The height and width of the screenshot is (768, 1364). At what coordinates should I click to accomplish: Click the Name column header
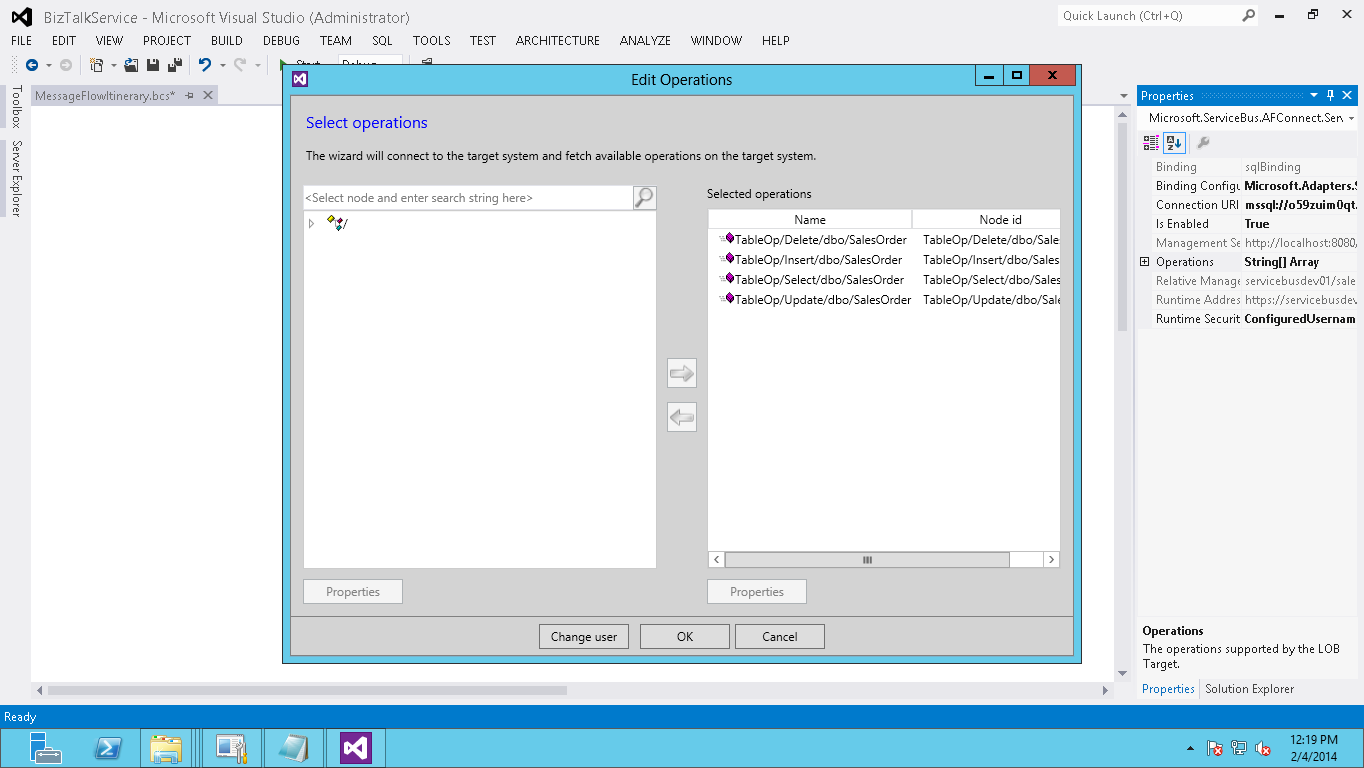(810, 219)
